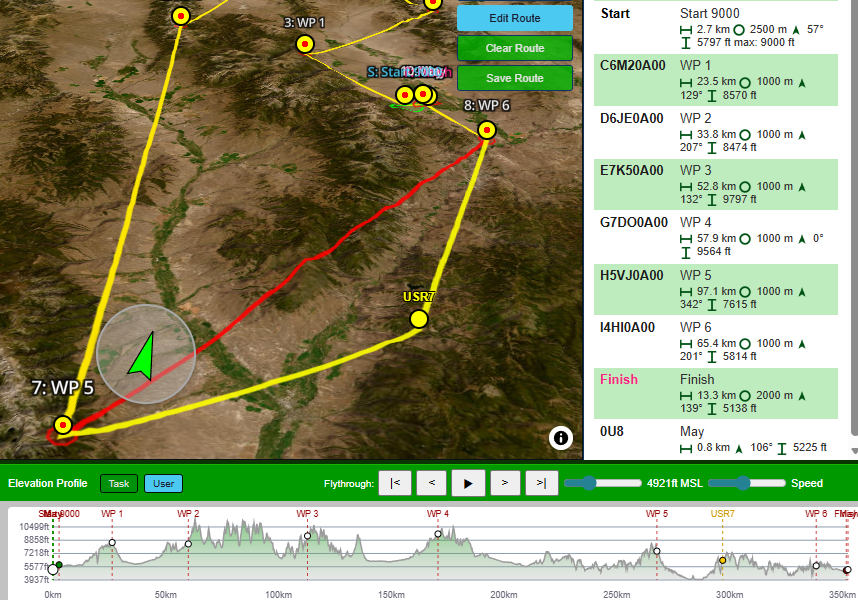This screenshot has width=858, height=600.
Task: Select waypoint row C6M20A00 WP 1
Action: point(716,80)
